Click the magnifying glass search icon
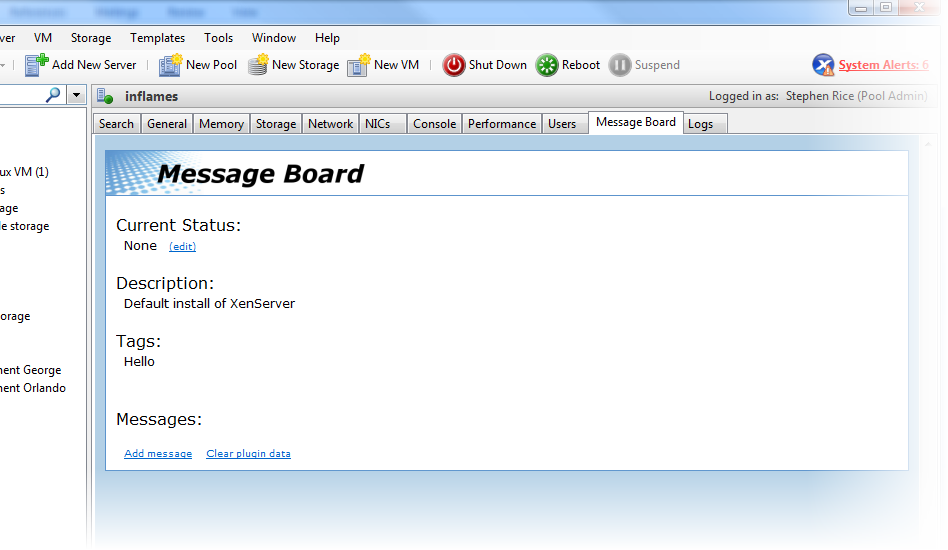The width and height of the screenshot is (948, 550). pyautogui.click(x=53, y=94)
